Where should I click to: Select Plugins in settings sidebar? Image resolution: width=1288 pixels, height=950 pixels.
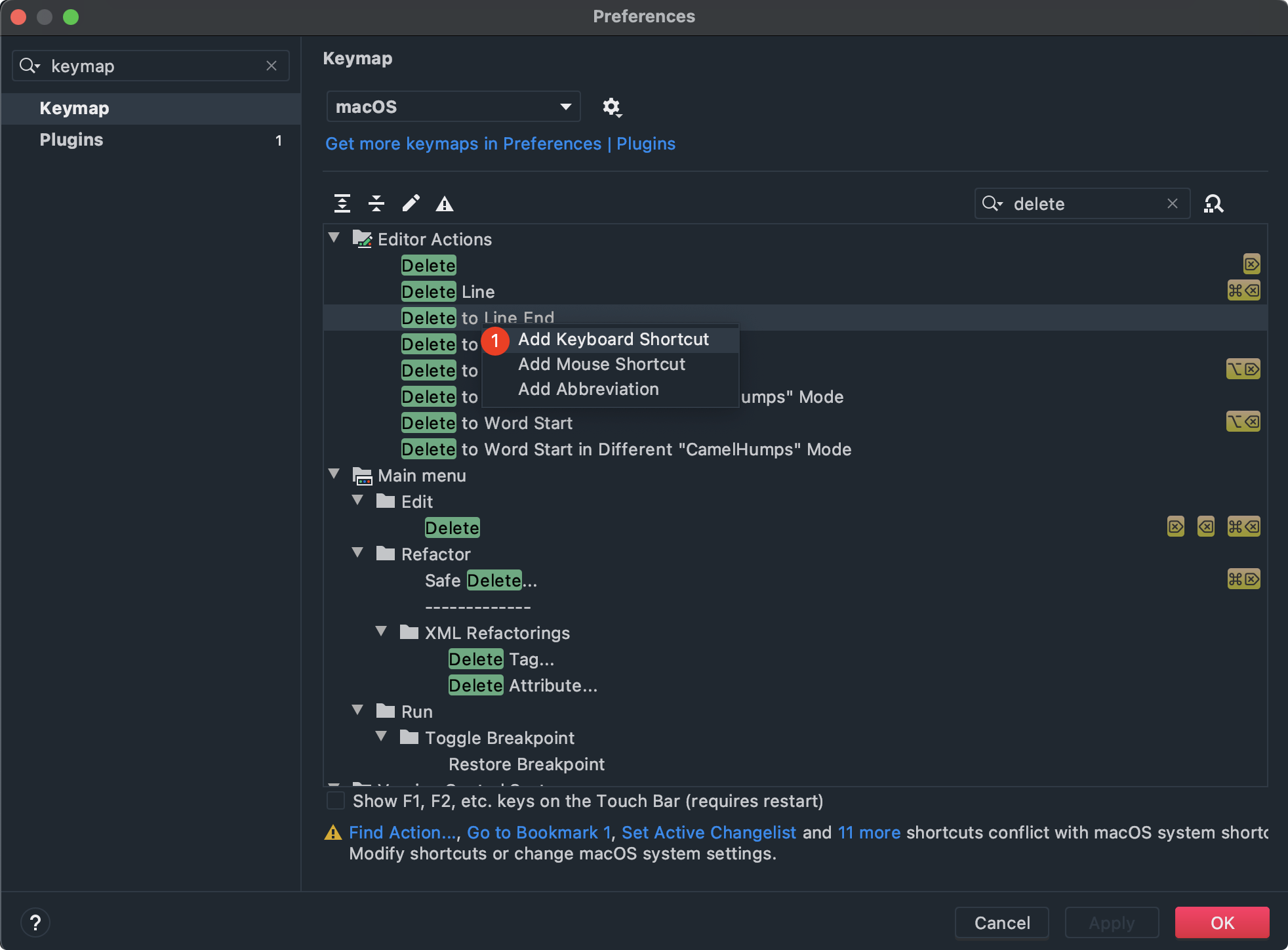(x=151, y=140)
